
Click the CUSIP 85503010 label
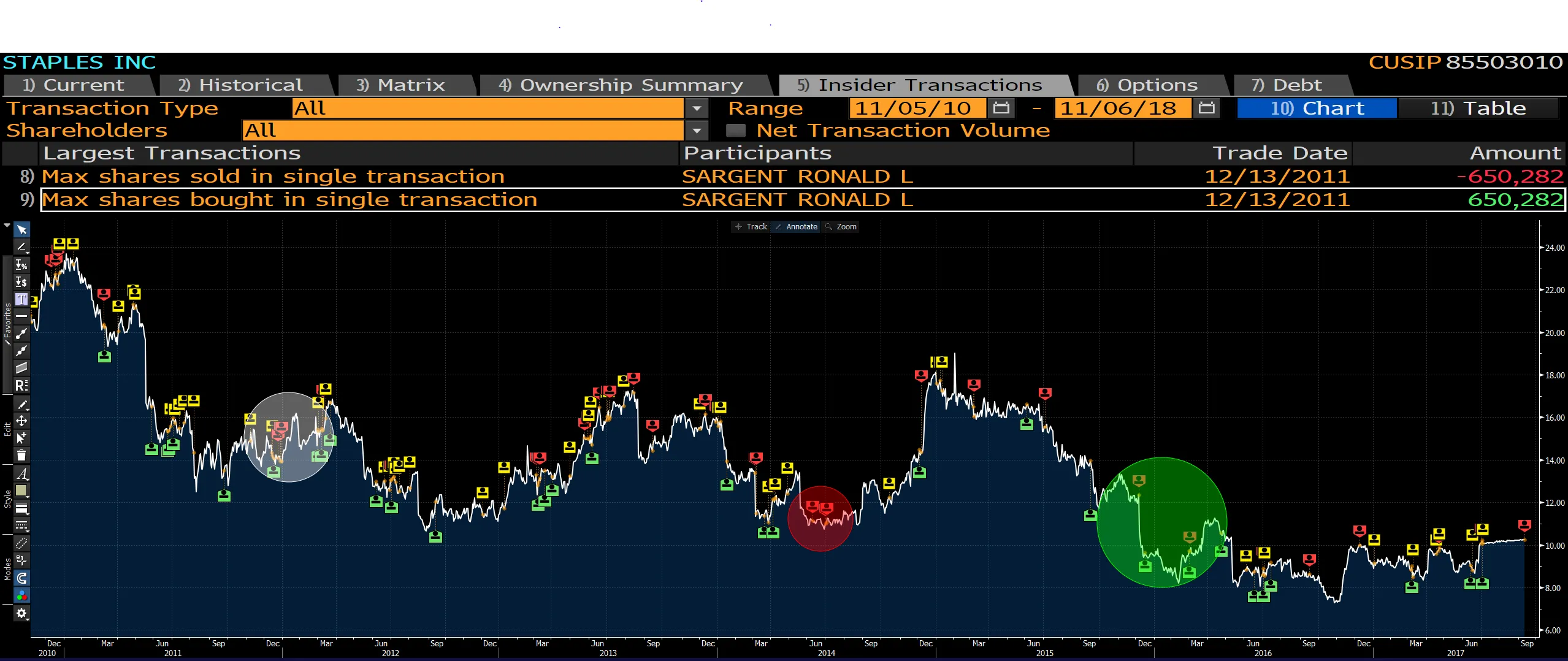pyautogui.click(x=1466, y=63)
